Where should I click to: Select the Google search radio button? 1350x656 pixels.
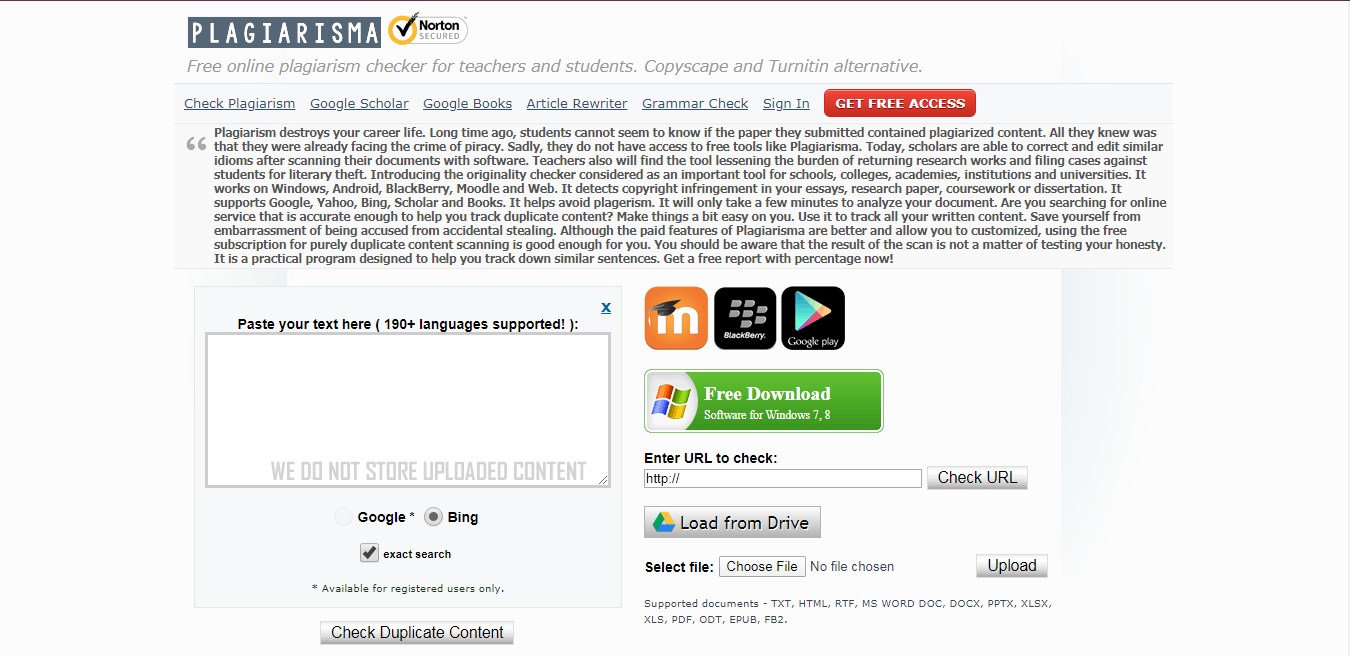coord(344,517)
